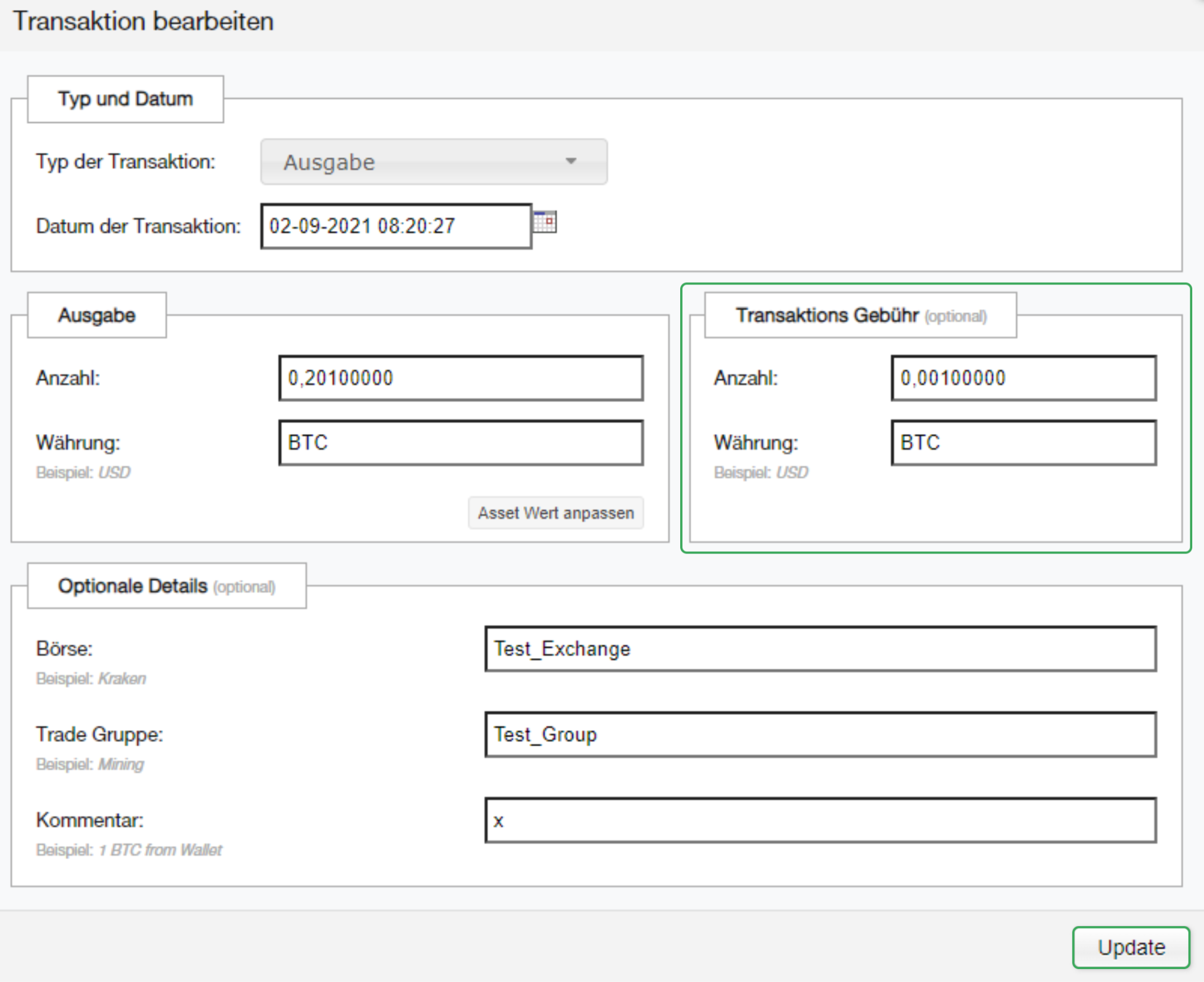
Task: Focus the Trade Gruppe field with Test_Group
Action: [820, 735]
